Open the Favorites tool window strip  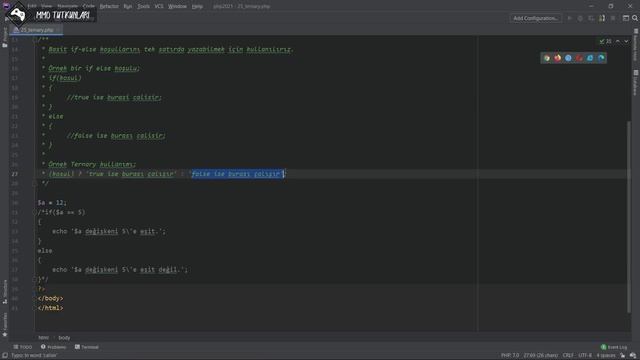point(4,325)
